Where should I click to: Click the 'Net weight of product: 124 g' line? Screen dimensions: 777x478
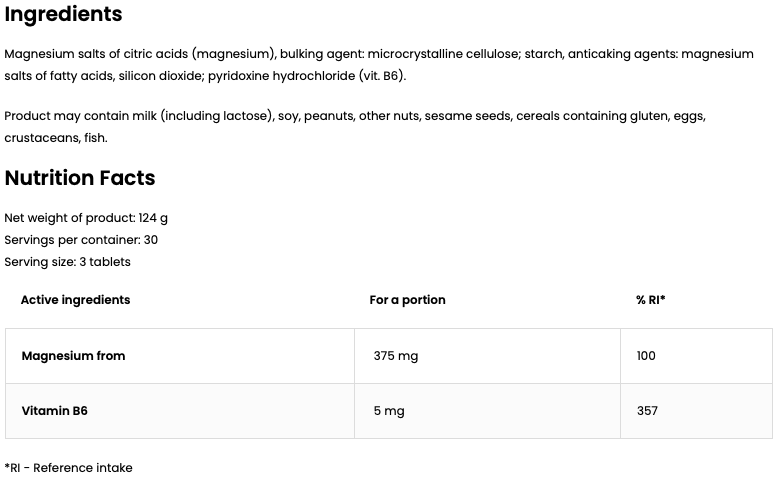point(86,218)
